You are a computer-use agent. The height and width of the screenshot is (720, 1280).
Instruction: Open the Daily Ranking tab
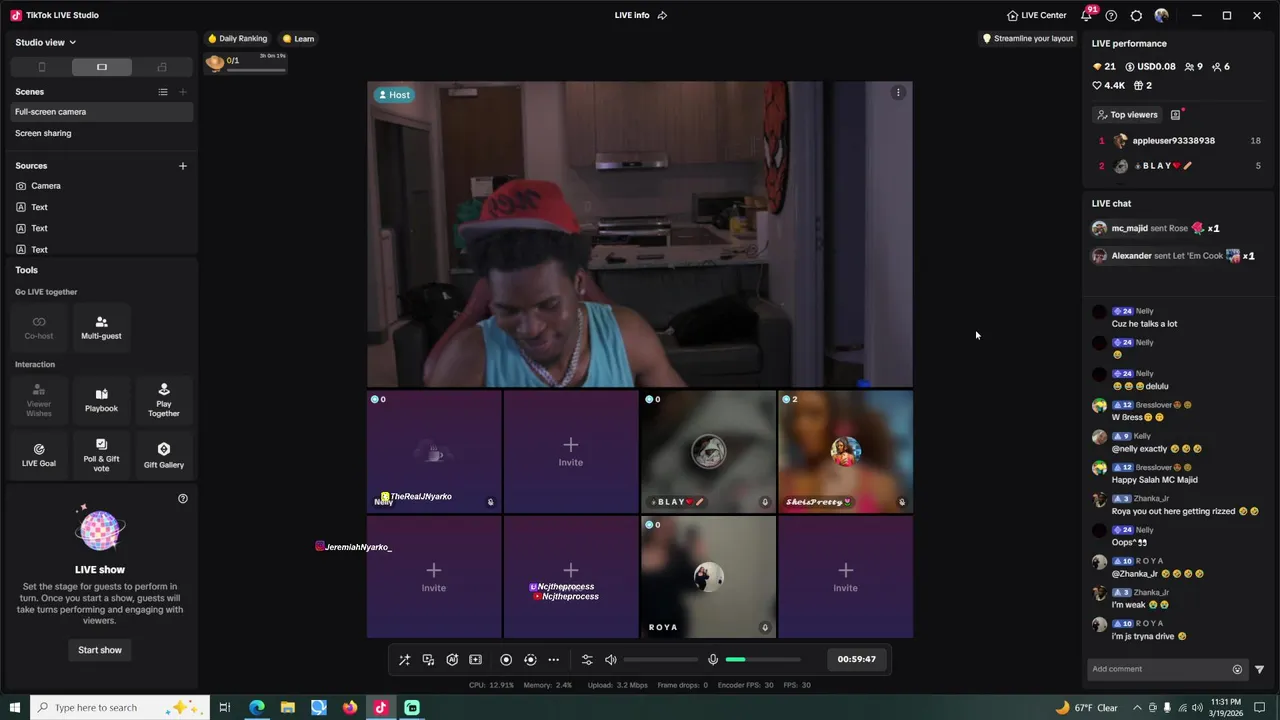click(x=238, y=39)
